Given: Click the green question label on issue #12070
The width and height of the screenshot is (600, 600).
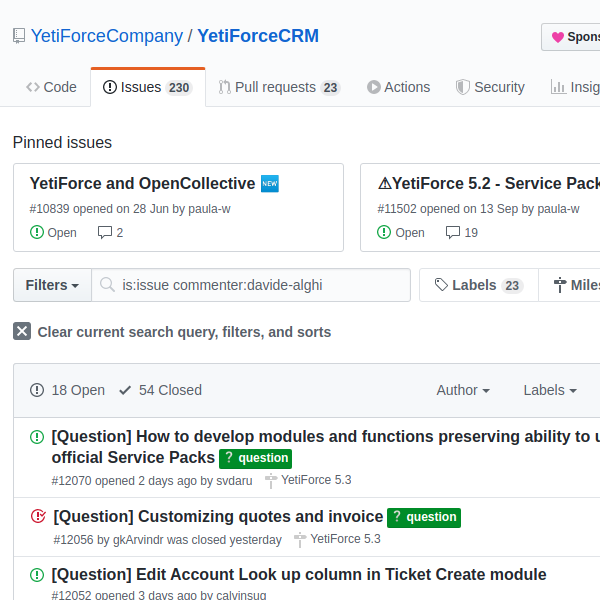Looking at the screenshot, I should 255,458.
